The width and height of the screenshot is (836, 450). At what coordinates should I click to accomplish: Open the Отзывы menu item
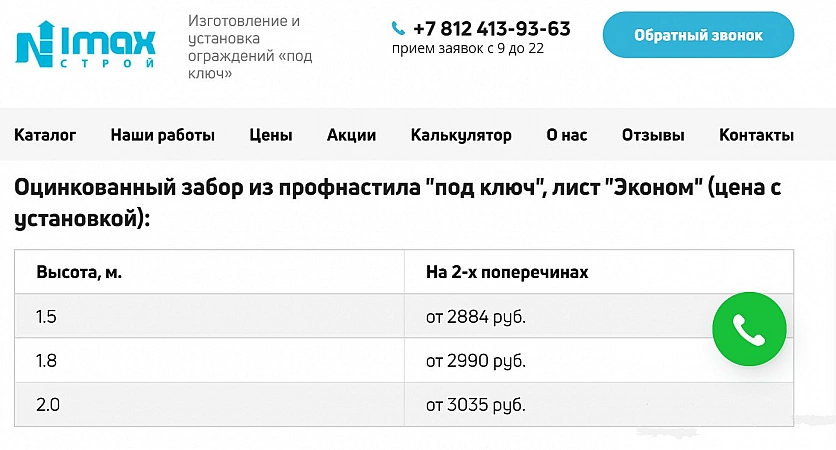coord(653,135)
